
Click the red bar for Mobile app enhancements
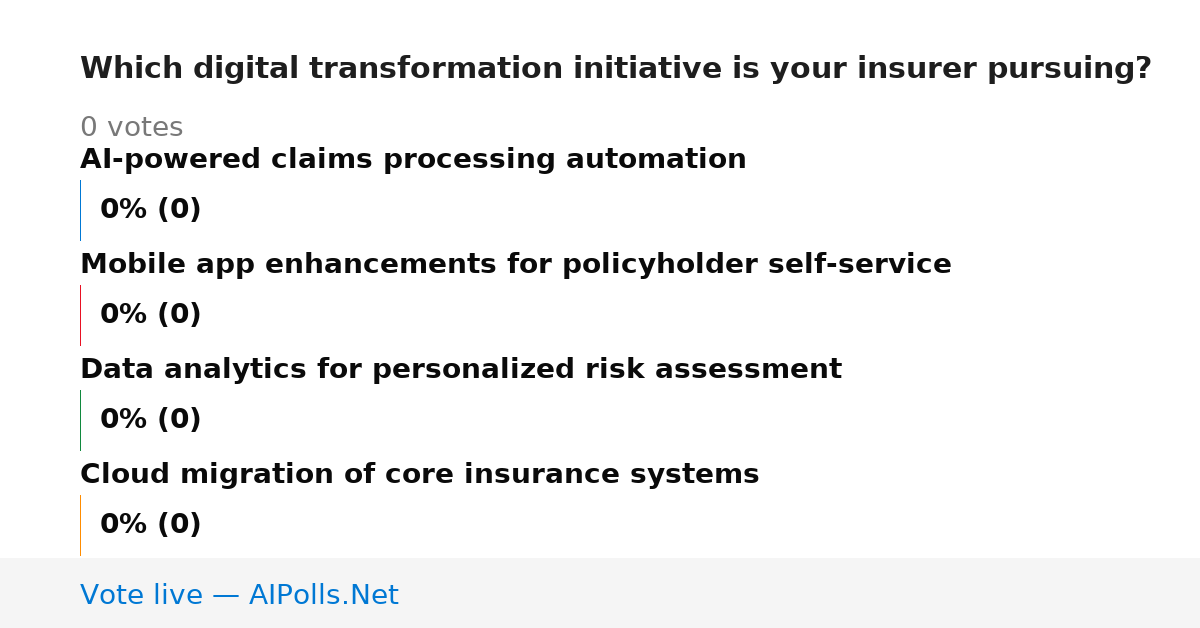coord(80,315)
